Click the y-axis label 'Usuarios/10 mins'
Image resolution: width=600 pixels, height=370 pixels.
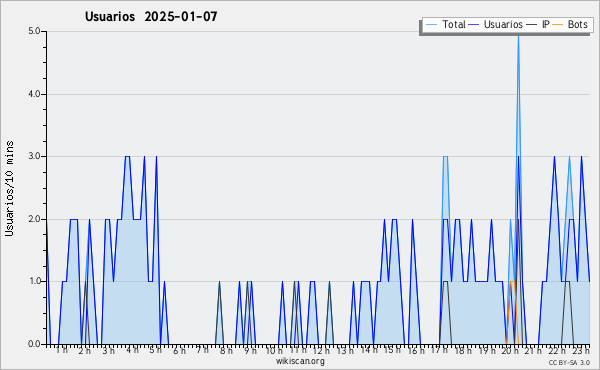point(9,188)
